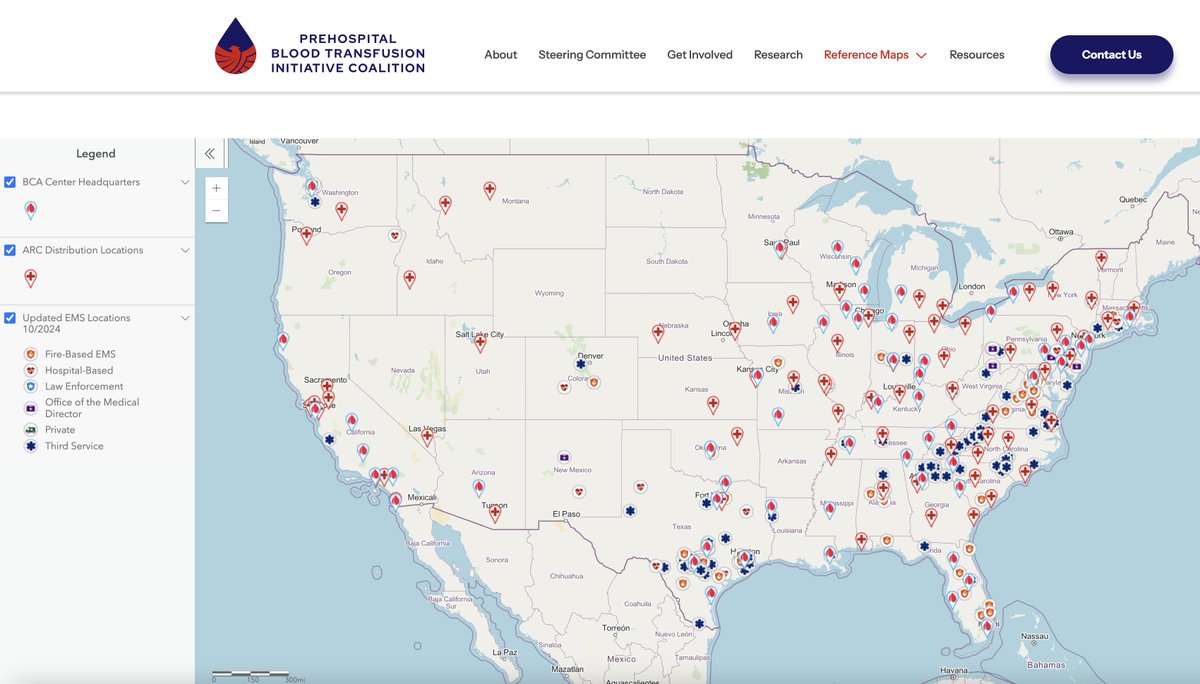Open the Resources menu item
Image resolution: width=1200 pixels, height=684 pixels.
coord(977,55)
